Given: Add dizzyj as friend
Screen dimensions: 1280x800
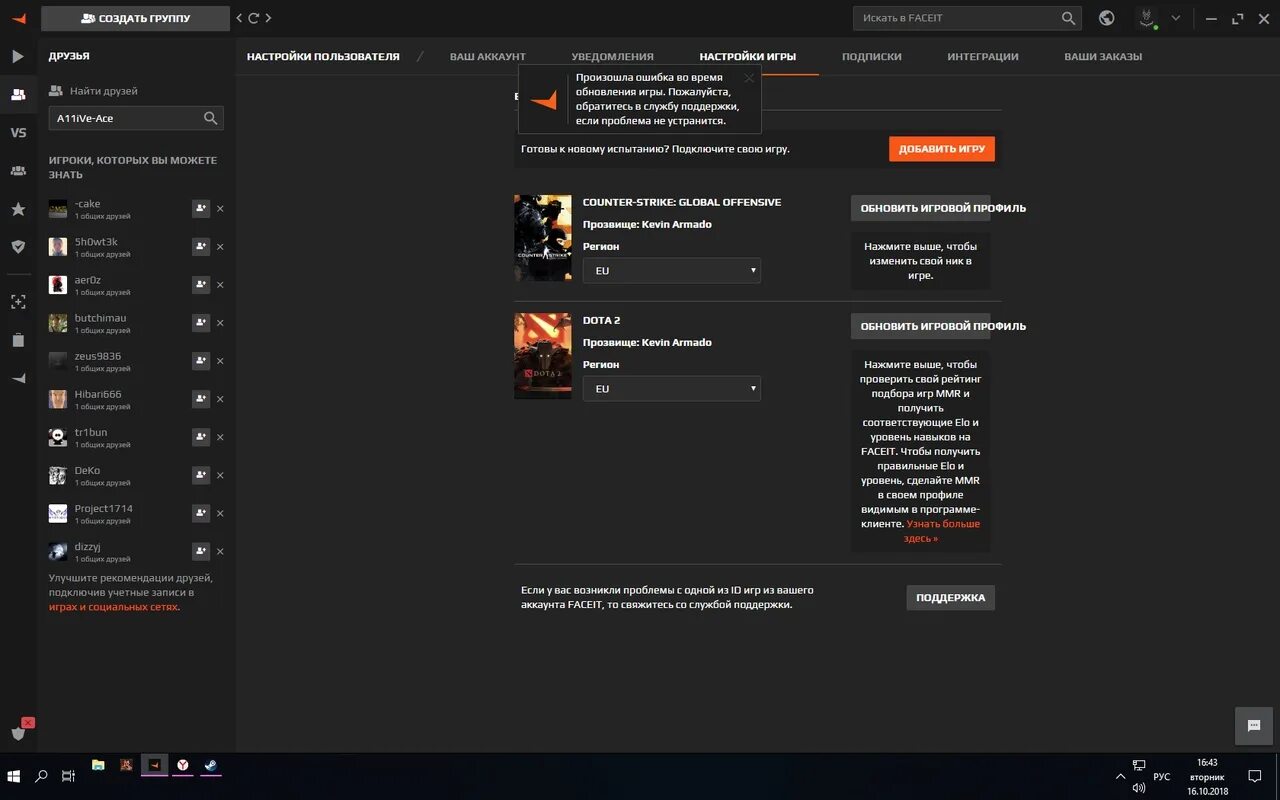Looking at the screenshot, I should coord(201,551).
